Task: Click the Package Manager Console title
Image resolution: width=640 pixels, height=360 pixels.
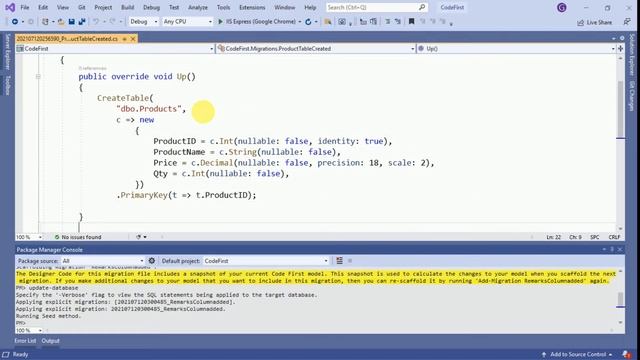Action: tap(49, 249)
